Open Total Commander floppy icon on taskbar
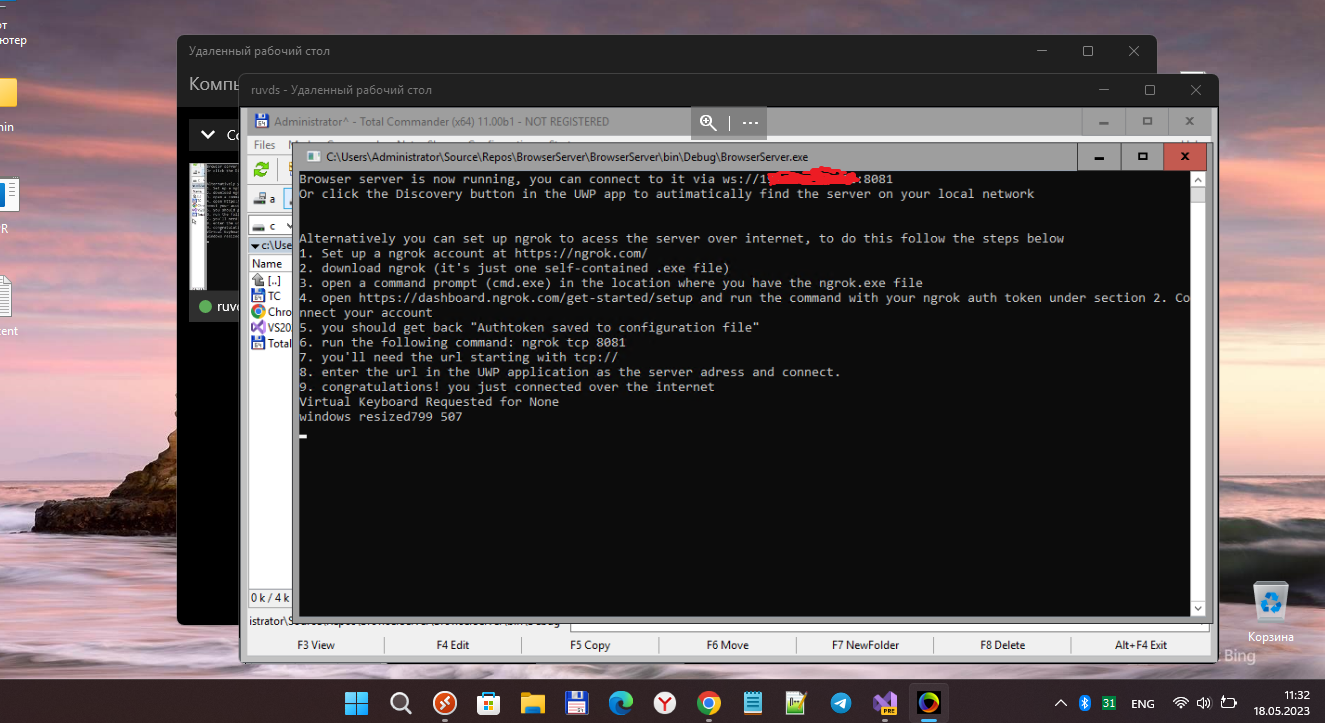The image size is (1325, 723). (576, 703)
